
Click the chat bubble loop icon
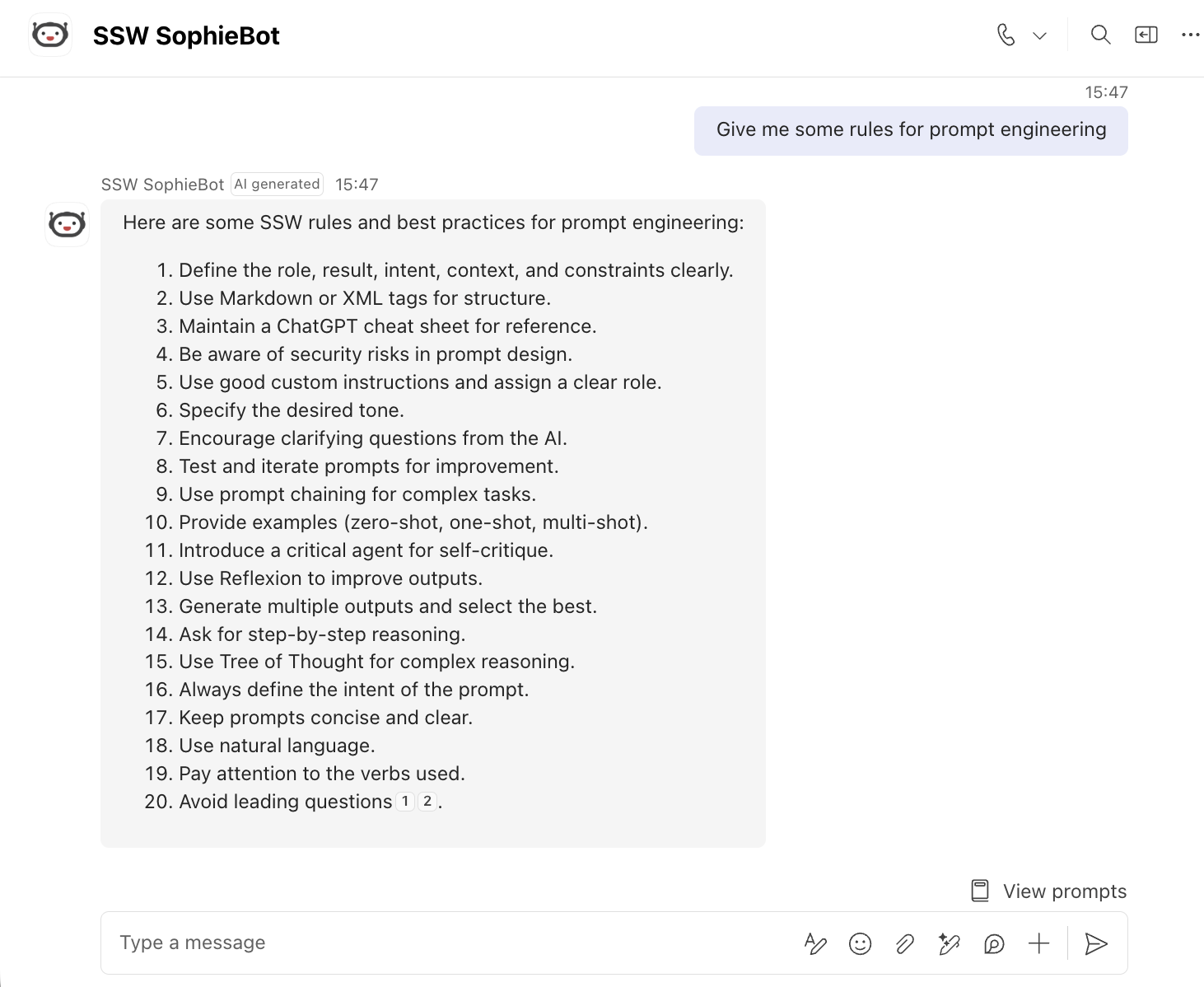pyautogui.click(x=994, y=943)
